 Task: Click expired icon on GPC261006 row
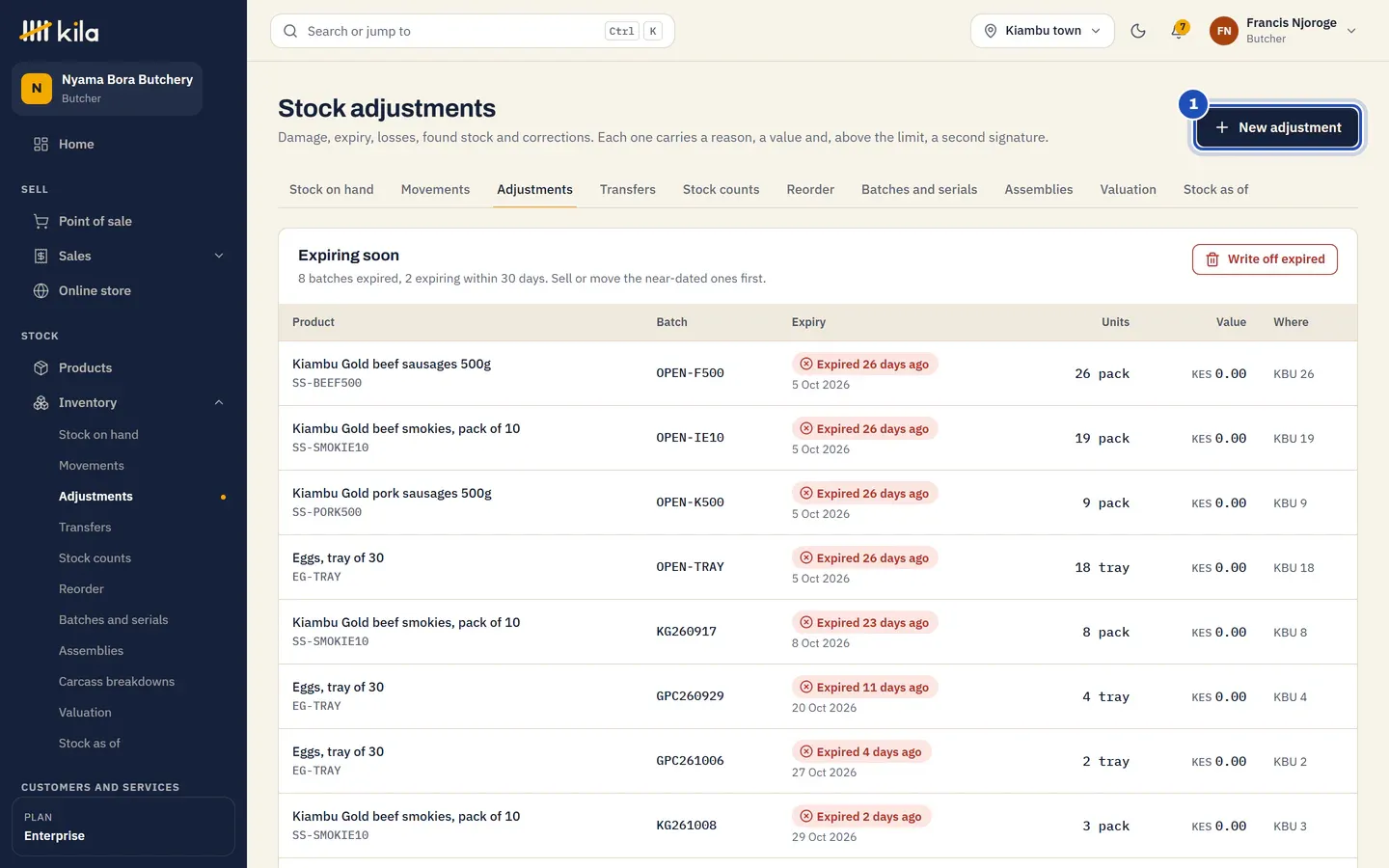tap(806, 751)
